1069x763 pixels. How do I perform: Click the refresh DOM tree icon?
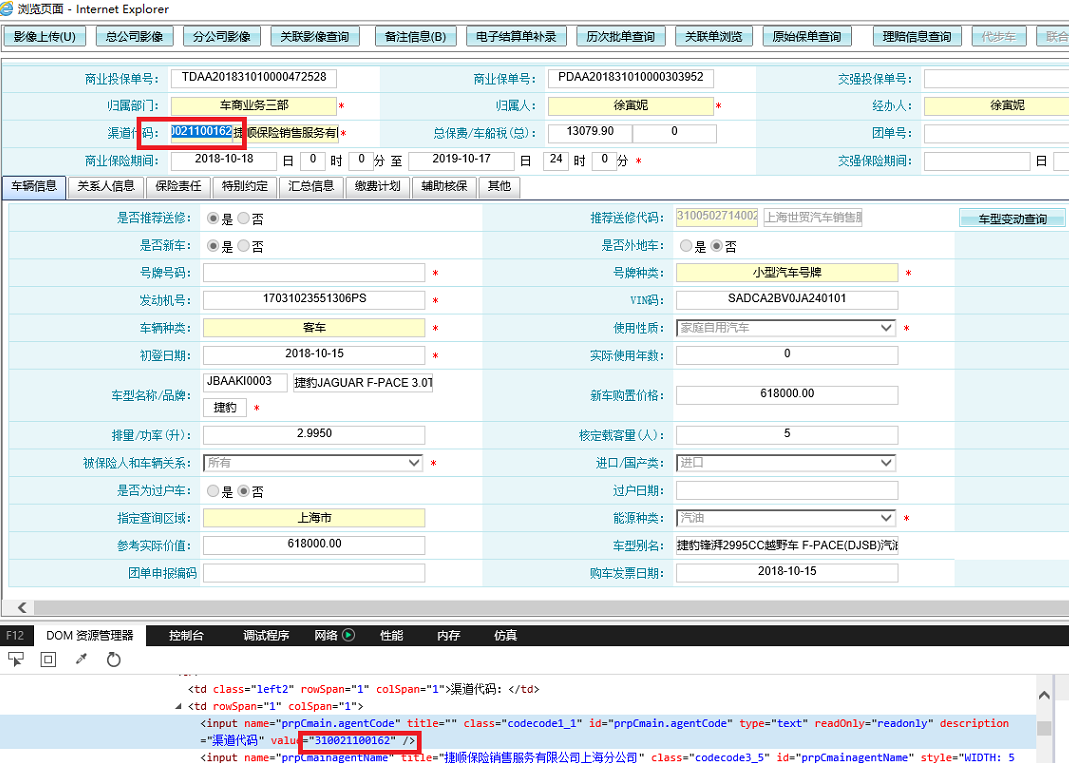pyautogui.click(x=114, y=660)
